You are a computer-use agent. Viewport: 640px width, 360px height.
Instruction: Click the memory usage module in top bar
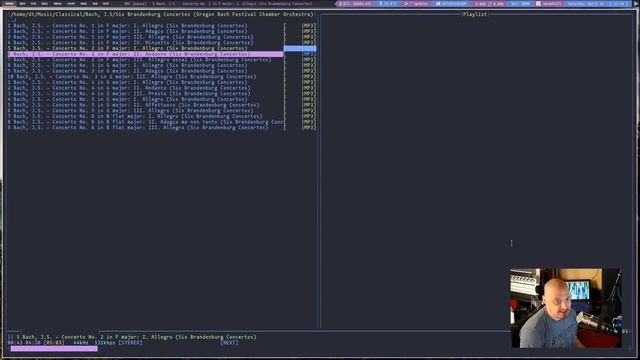point(451,4)
